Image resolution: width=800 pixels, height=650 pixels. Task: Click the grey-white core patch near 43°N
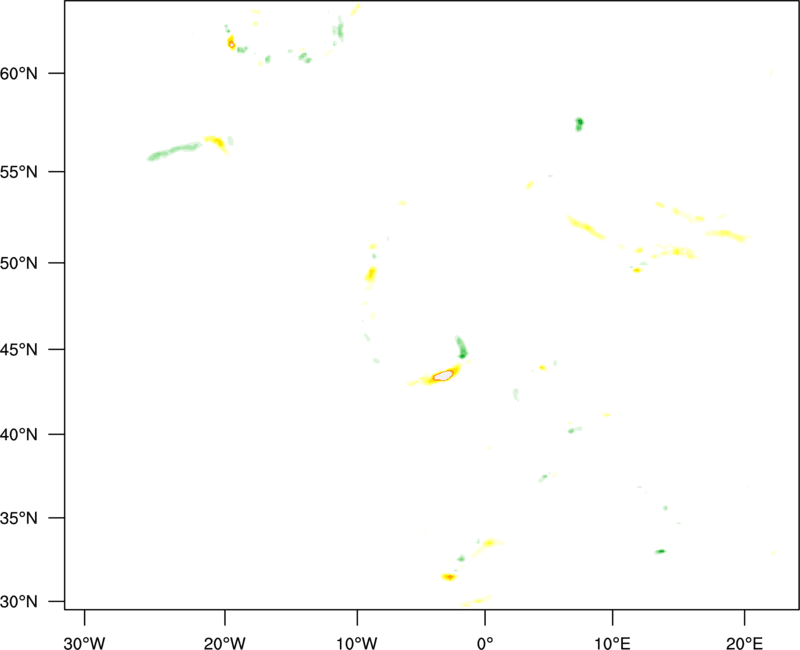443,376
